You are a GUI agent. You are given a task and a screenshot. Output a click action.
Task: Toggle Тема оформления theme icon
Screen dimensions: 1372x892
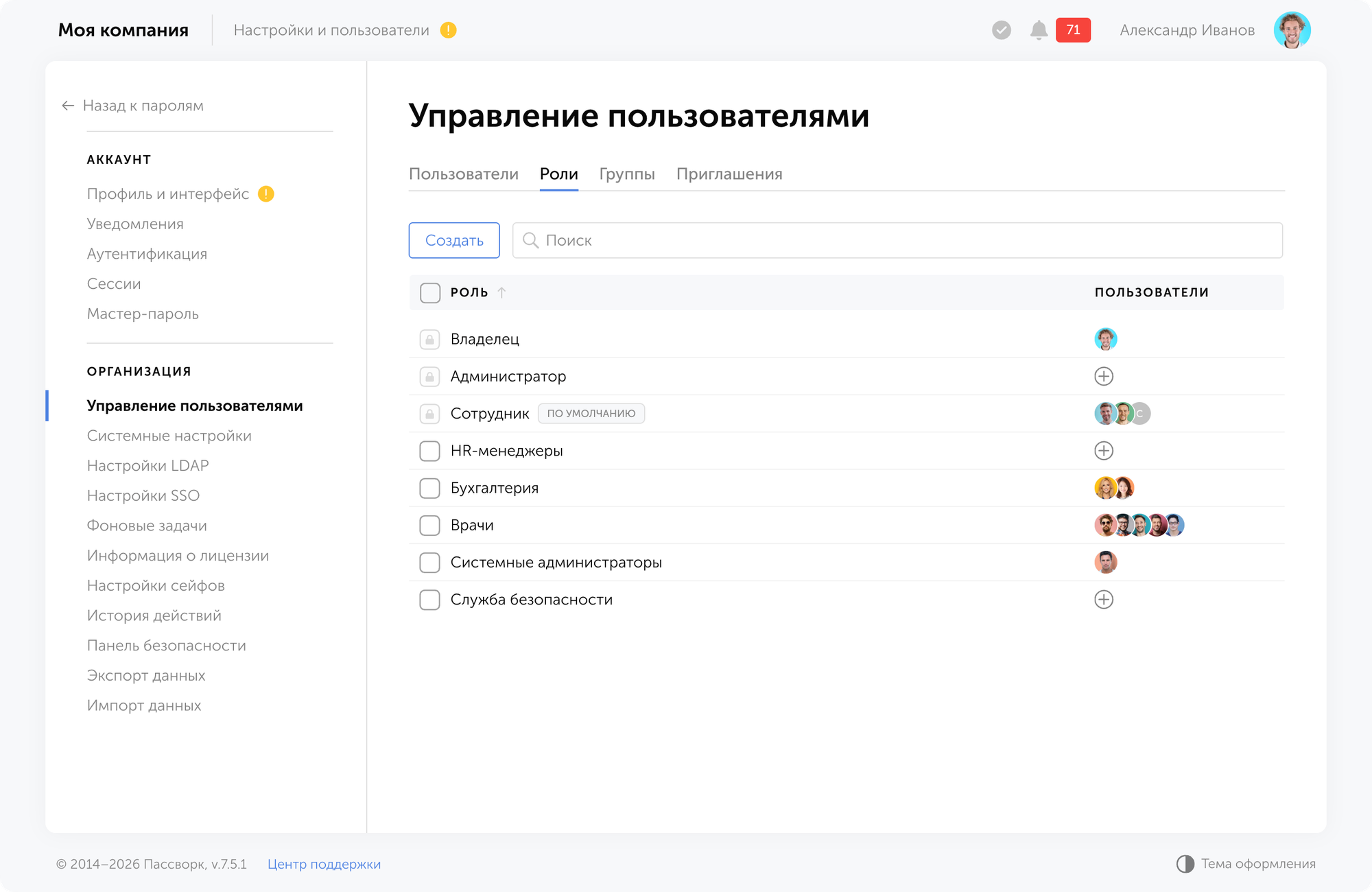coord(1185,864)
